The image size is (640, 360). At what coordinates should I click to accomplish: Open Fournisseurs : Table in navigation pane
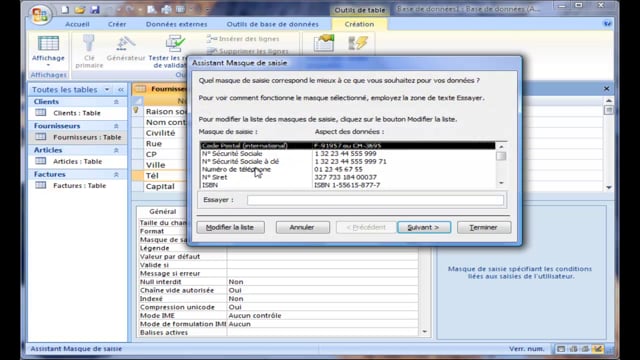pos(87,137)
